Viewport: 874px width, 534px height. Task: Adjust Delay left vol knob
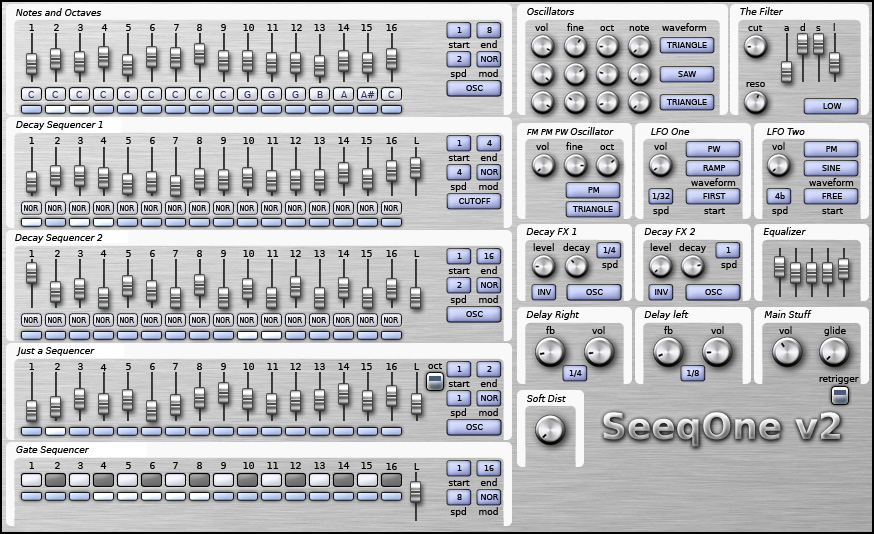(x=717, y=352)
